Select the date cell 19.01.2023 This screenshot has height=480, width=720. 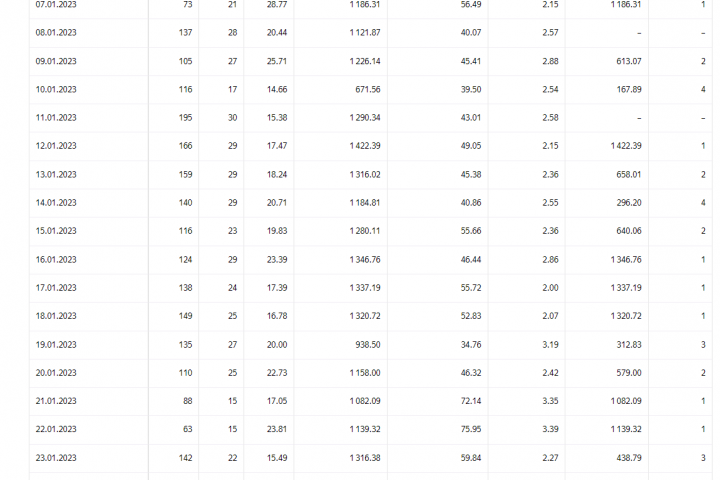pos(56,345)
